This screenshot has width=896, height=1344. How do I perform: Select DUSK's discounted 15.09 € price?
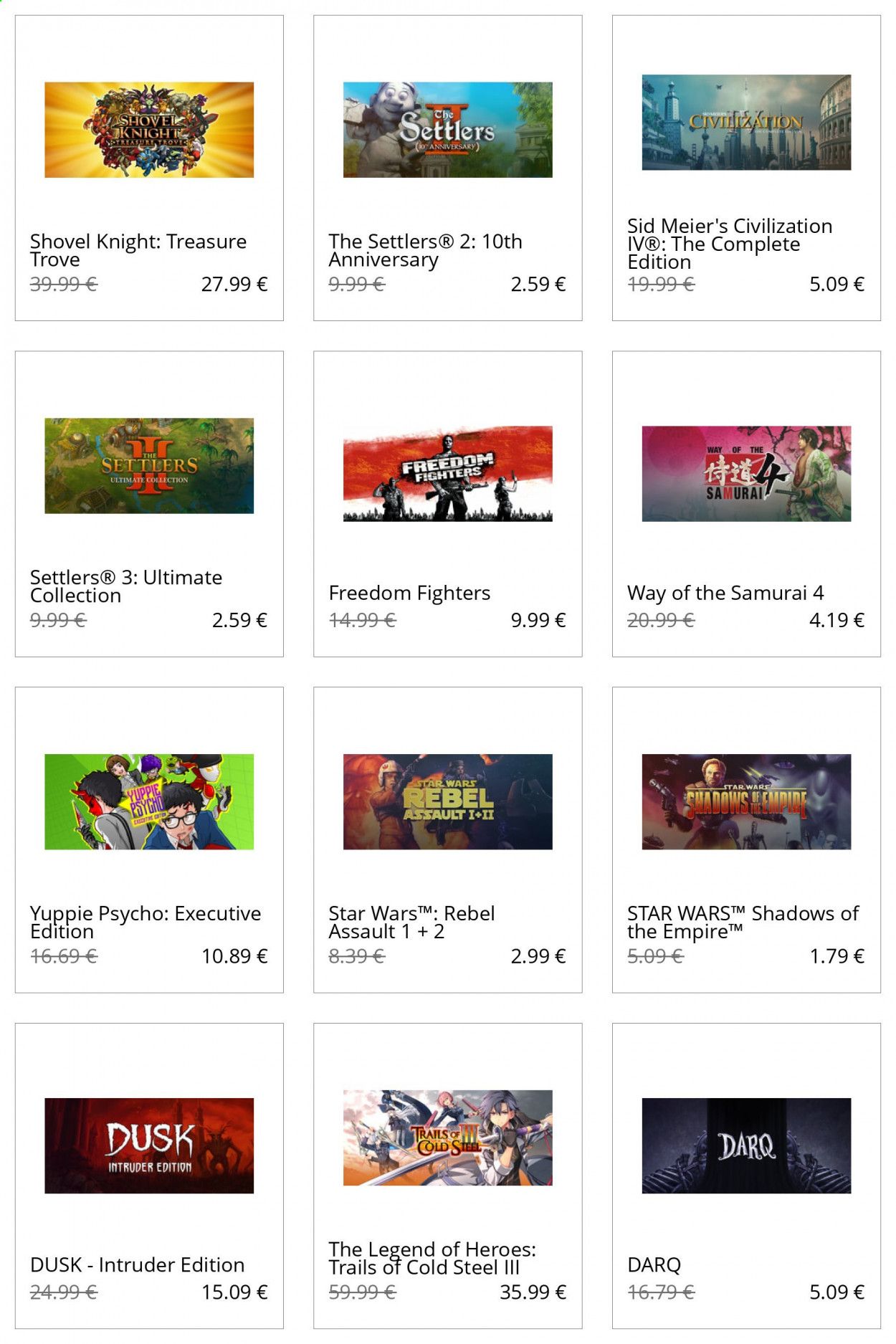(x=234, y=1292)
